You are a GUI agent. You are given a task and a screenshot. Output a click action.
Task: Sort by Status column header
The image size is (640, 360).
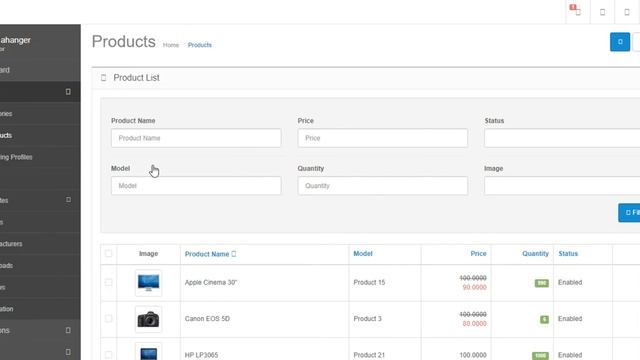coord(568,253)
